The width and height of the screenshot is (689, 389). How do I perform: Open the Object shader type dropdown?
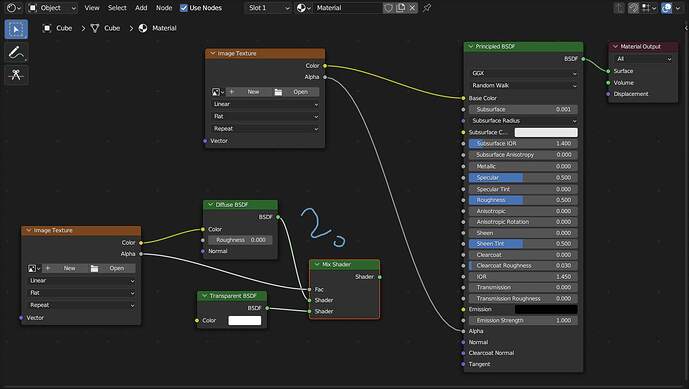click(52, 8)
